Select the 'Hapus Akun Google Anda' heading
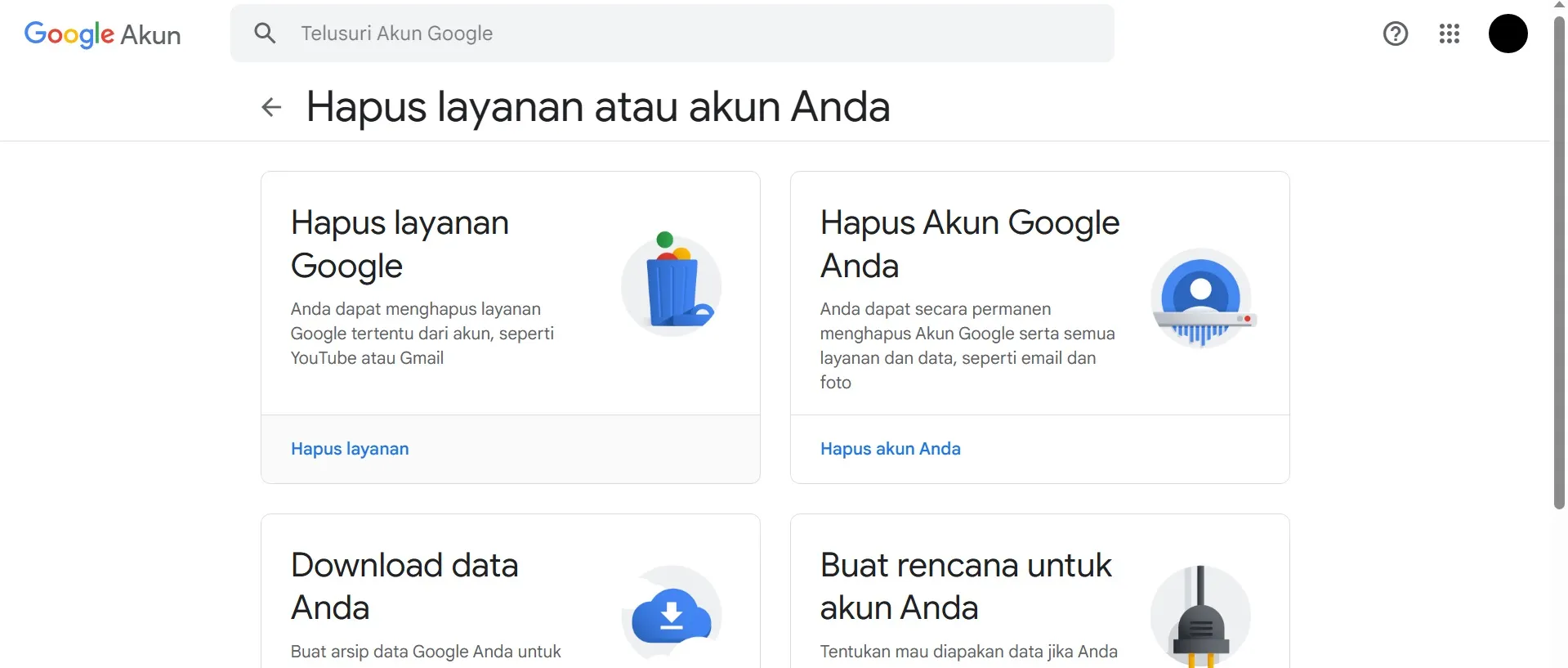 pos(969,244)
